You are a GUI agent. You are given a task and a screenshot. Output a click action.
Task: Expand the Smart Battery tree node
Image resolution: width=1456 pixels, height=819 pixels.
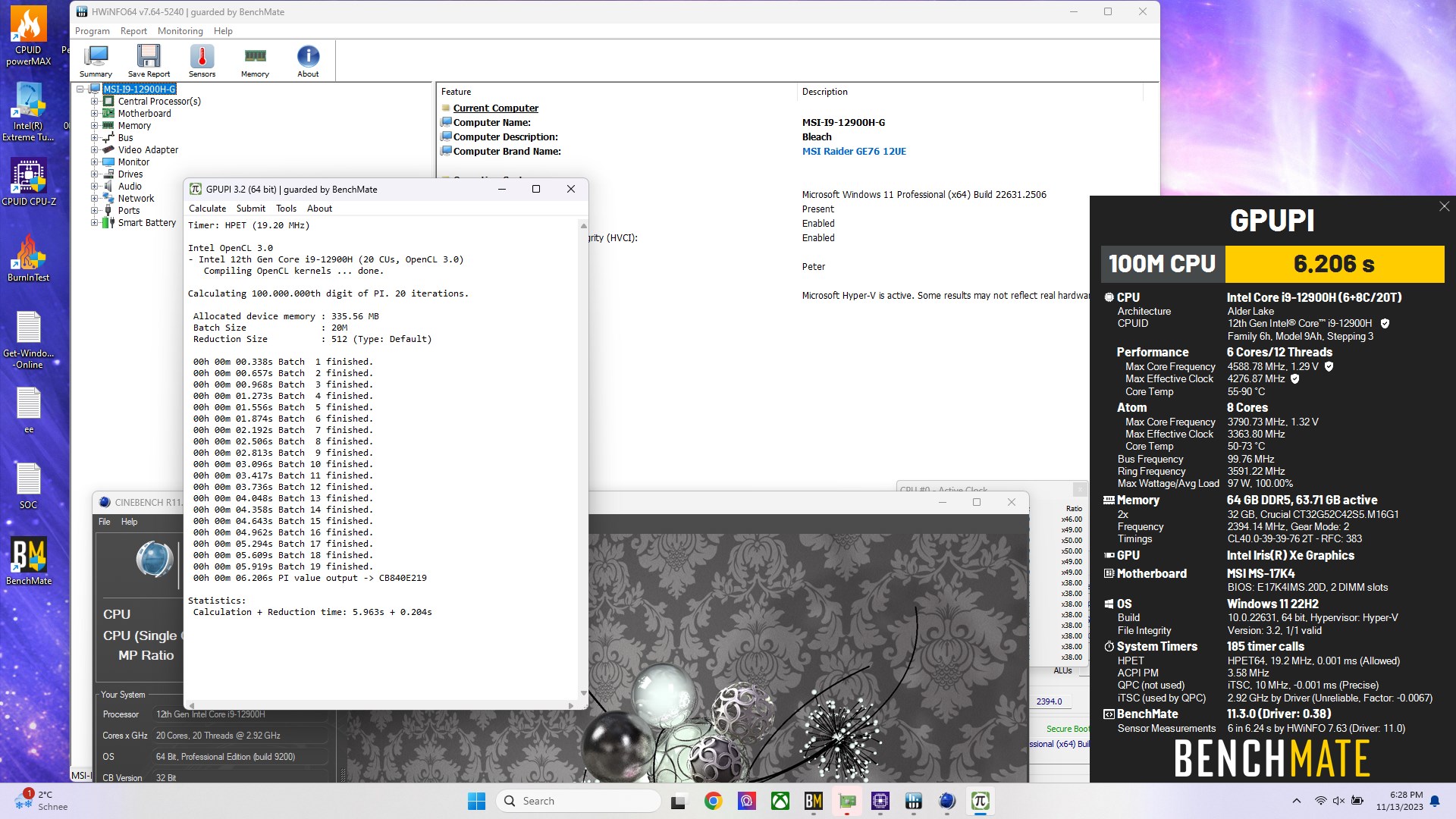[x=95, y=222]
